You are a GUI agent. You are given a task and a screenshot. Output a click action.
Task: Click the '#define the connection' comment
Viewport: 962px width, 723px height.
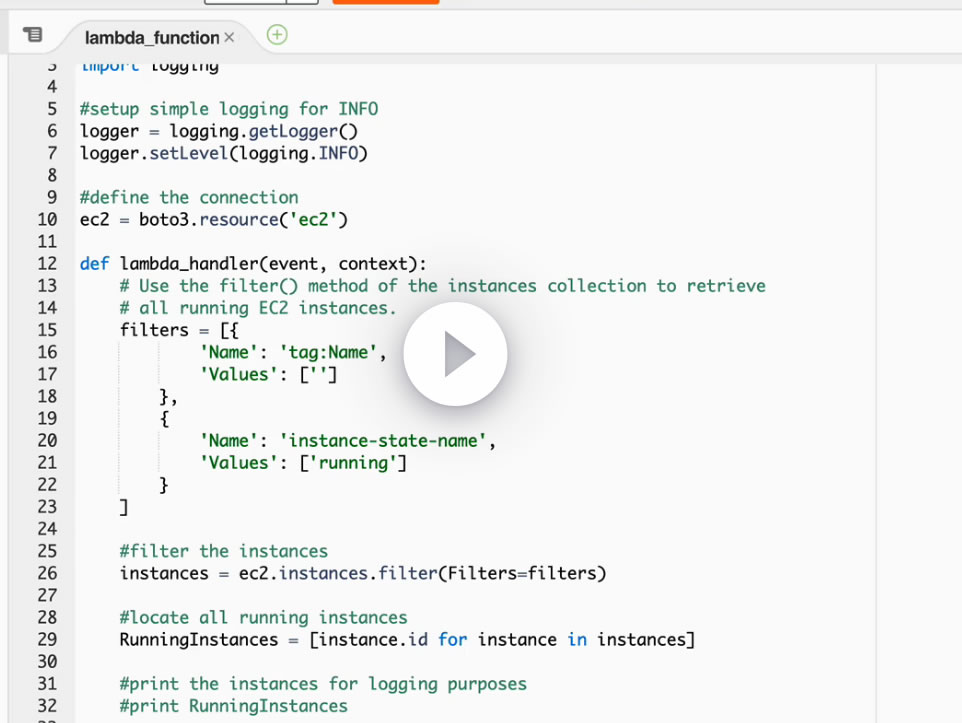point(189,198)
